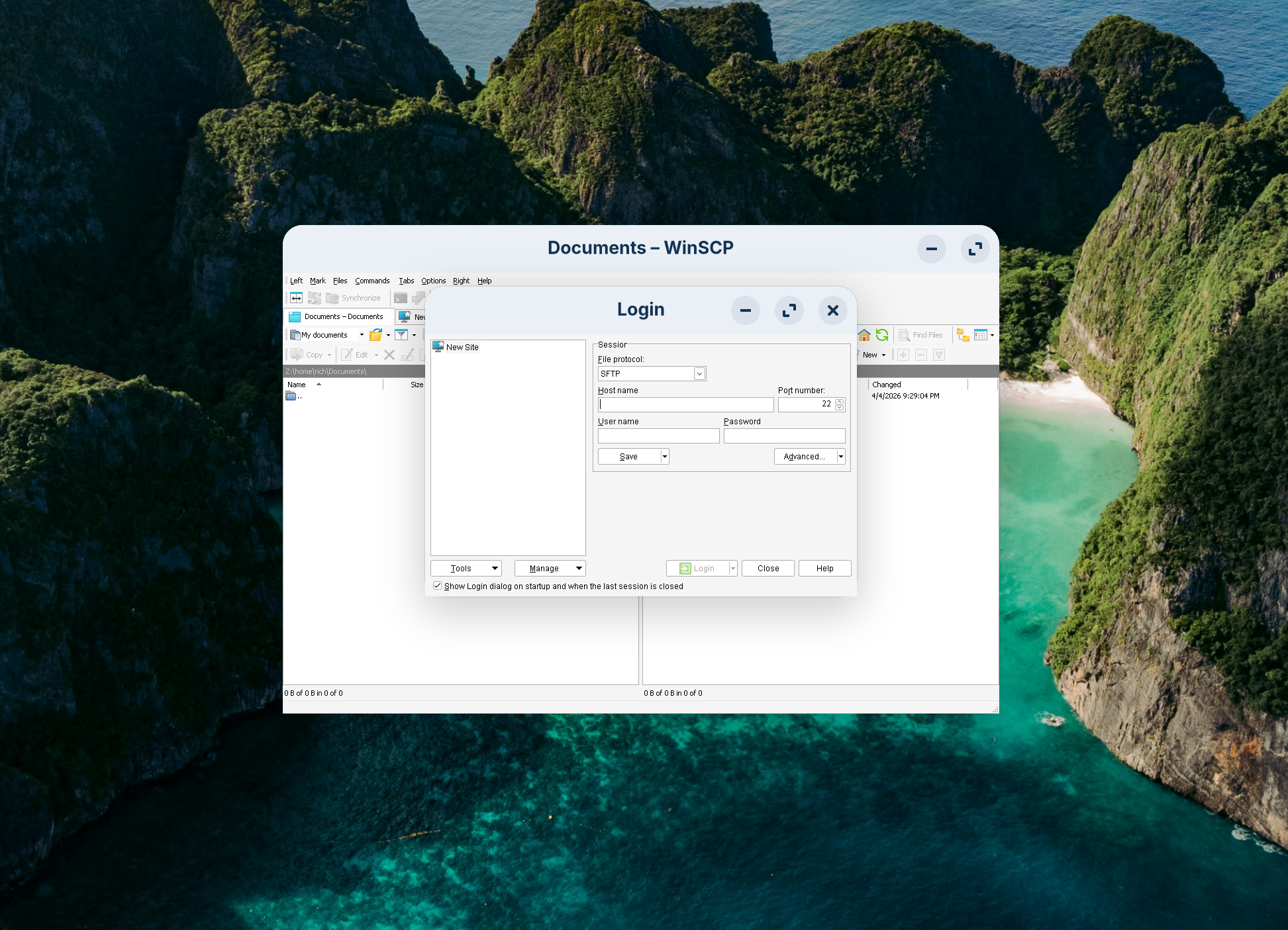Click the Host name input field

point(686,404)
